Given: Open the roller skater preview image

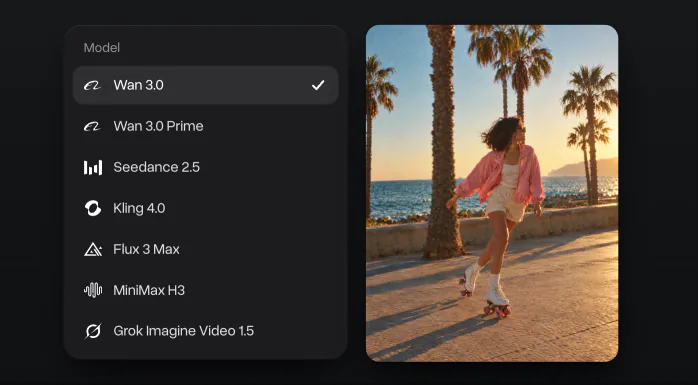Looking at the screenshot, I should [x=492, y=193].
